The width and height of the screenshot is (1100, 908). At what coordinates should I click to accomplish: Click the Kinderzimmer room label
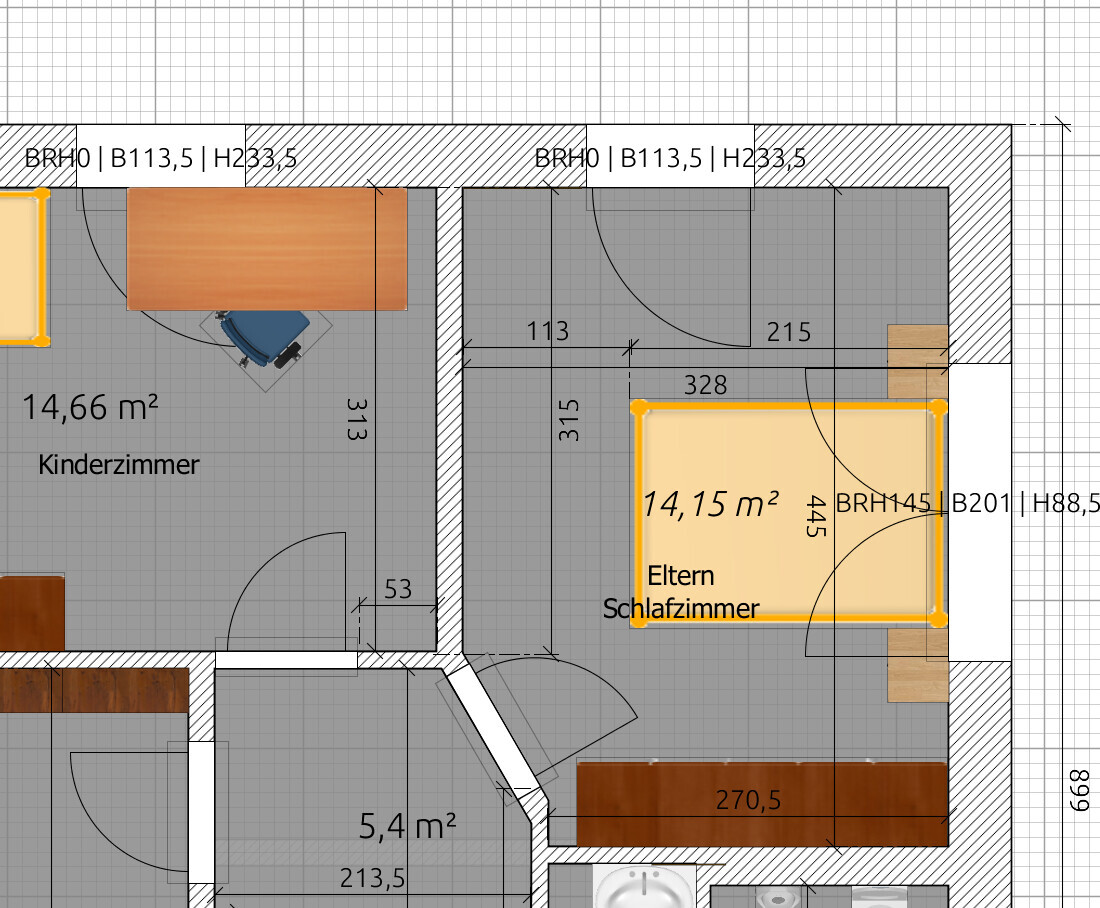pyautogui.click(x=119, y=465)
